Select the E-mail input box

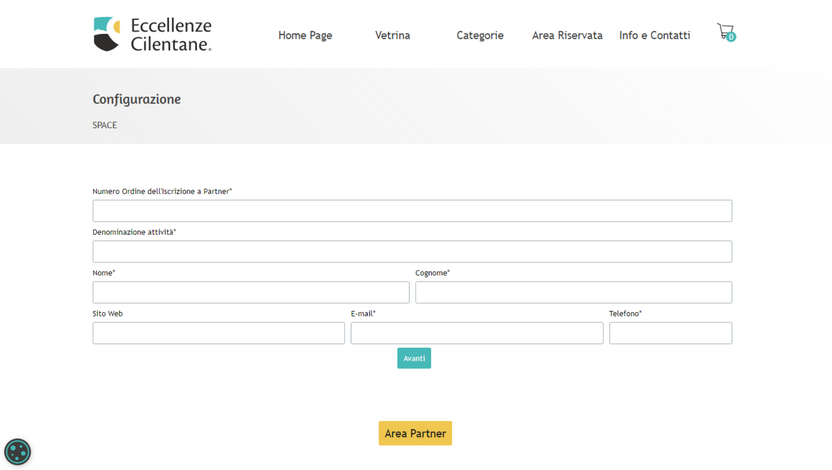tap(477, 333)
